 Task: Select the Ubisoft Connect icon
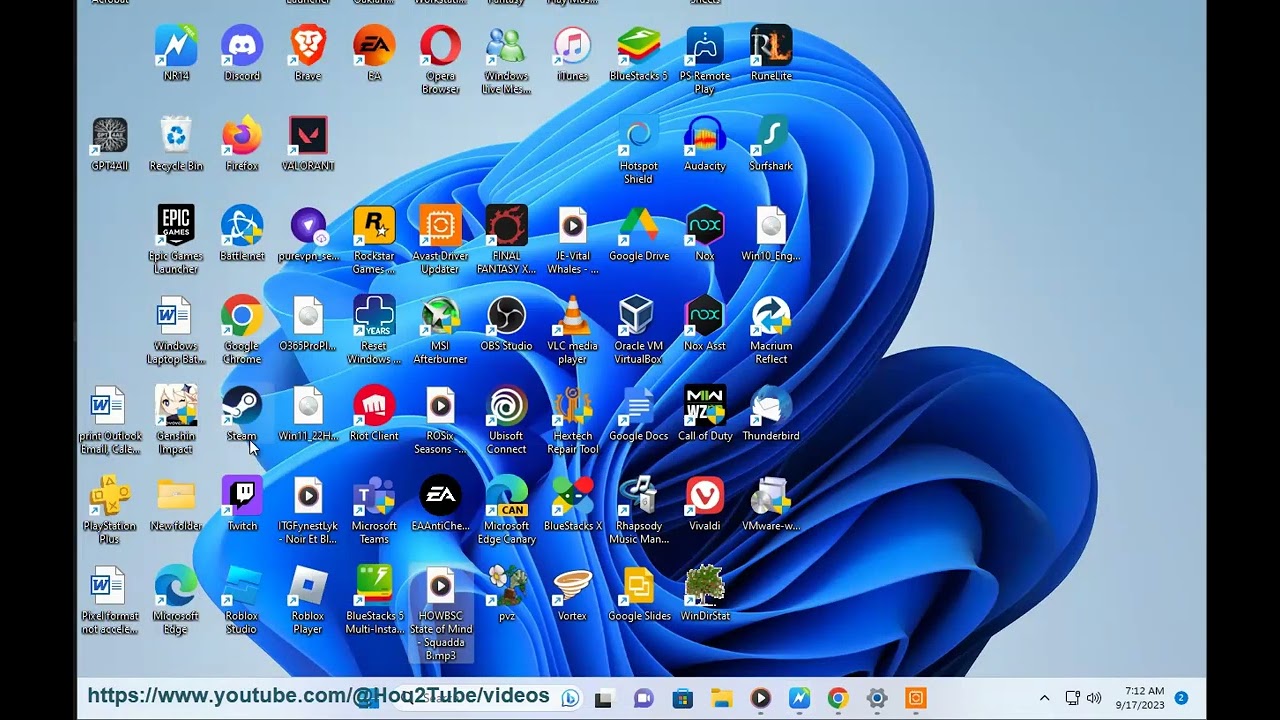pos(506,420)
